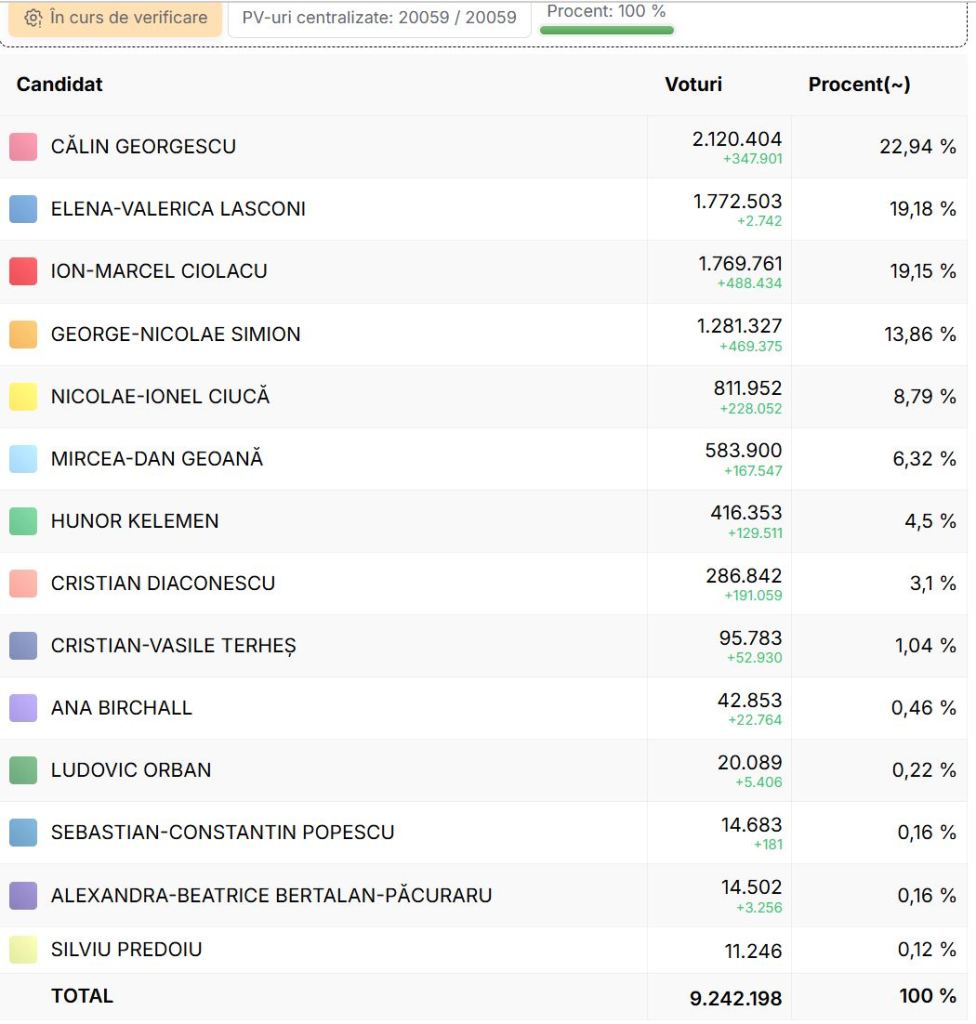This screenshot has width=976, height=1024.
Task: Click Silviu Predoiu's percentage 0,12 %
Action: (926, 950)
